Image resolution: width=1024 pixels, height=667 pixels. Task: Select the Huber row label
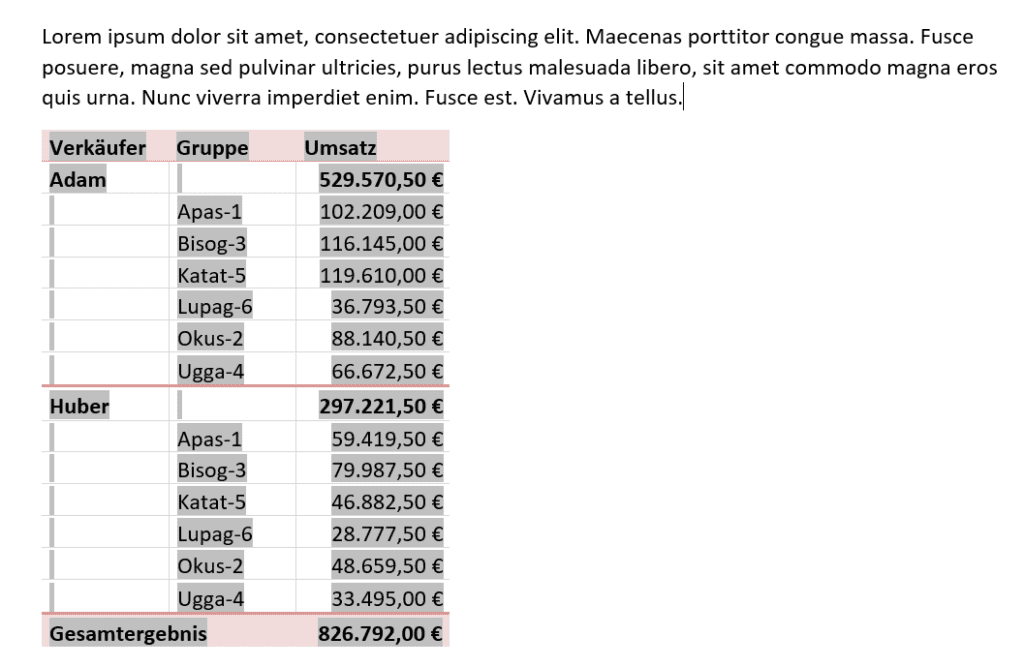79,406
